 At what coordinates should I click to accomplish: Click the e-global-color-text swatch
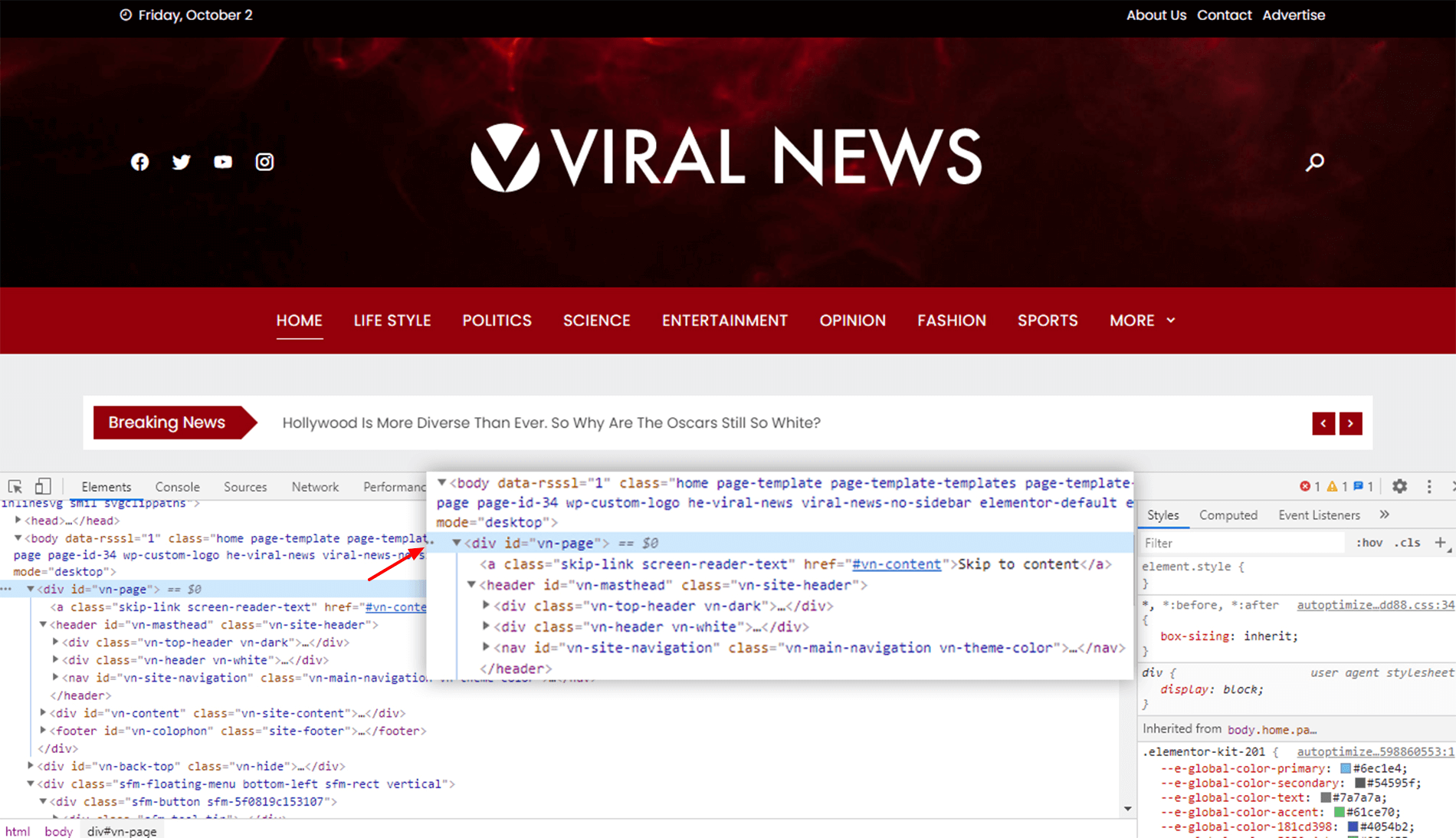point(1326,797)
